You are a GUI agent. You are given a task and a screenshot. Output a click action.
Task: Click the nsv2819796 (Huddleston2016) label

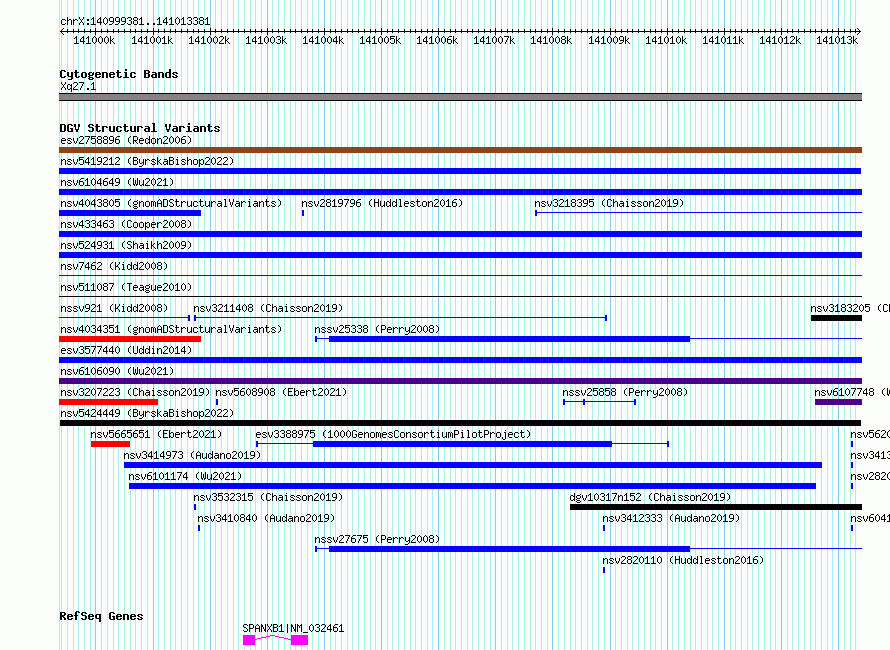382,203
